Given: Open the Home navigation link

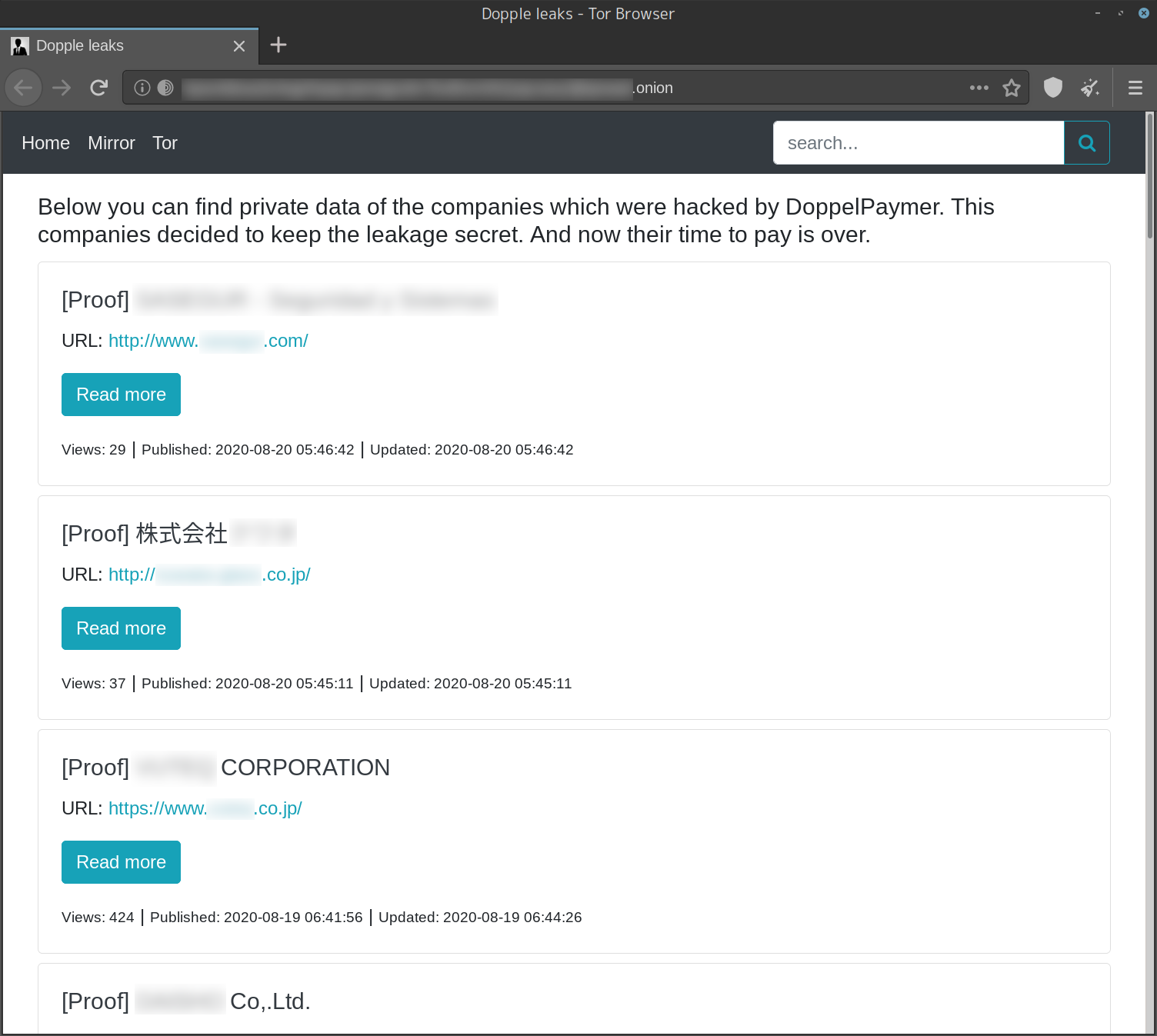Looking at the screenshot, I should (45, 143).
